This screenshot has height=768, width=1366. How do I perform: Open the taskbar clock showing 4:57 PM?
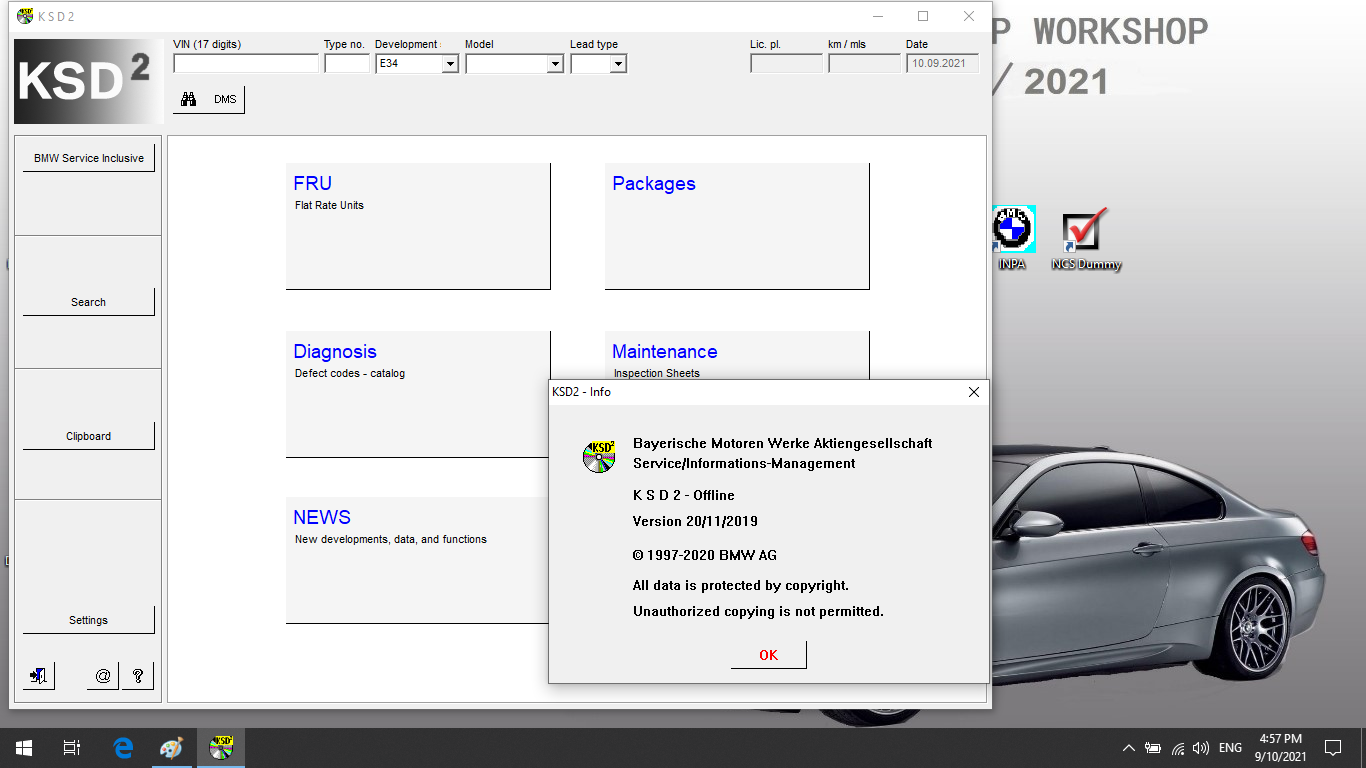pyautogui.click(x=1280, y=748)
